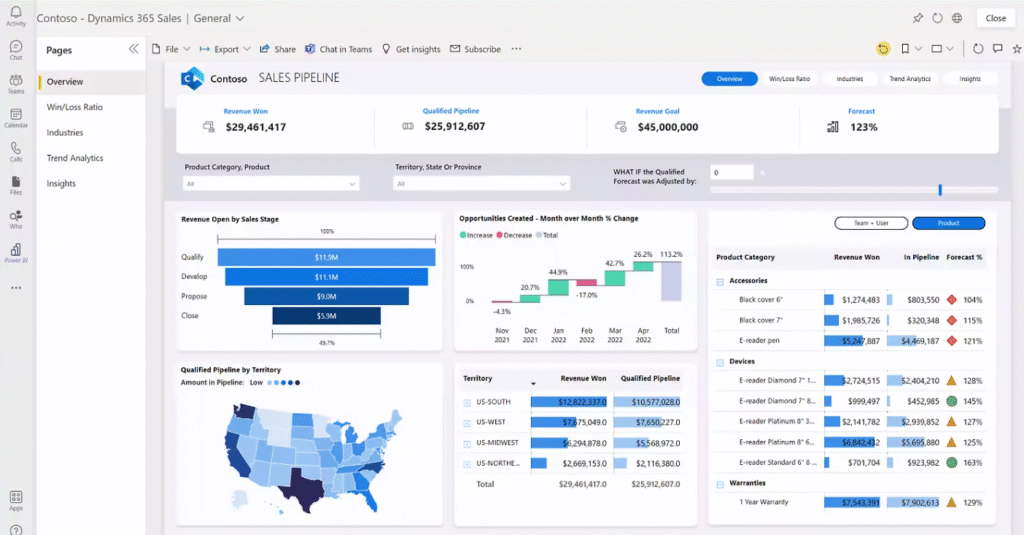
Task: Click the Forecast % column header
Action: click(964, 257)
